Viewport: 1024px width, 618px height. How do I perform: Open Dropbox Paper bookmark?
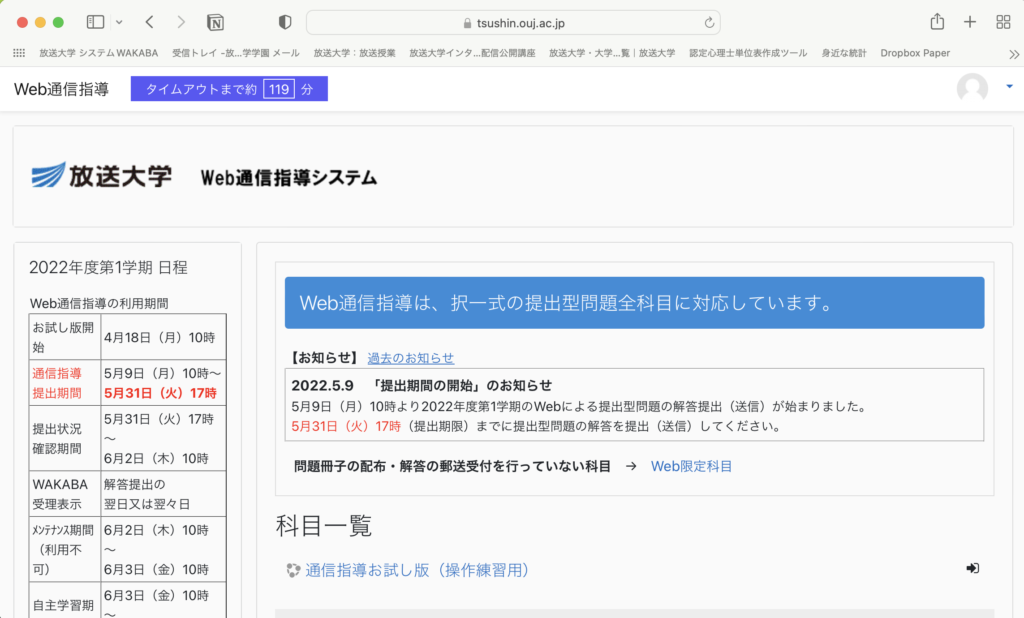915,53
